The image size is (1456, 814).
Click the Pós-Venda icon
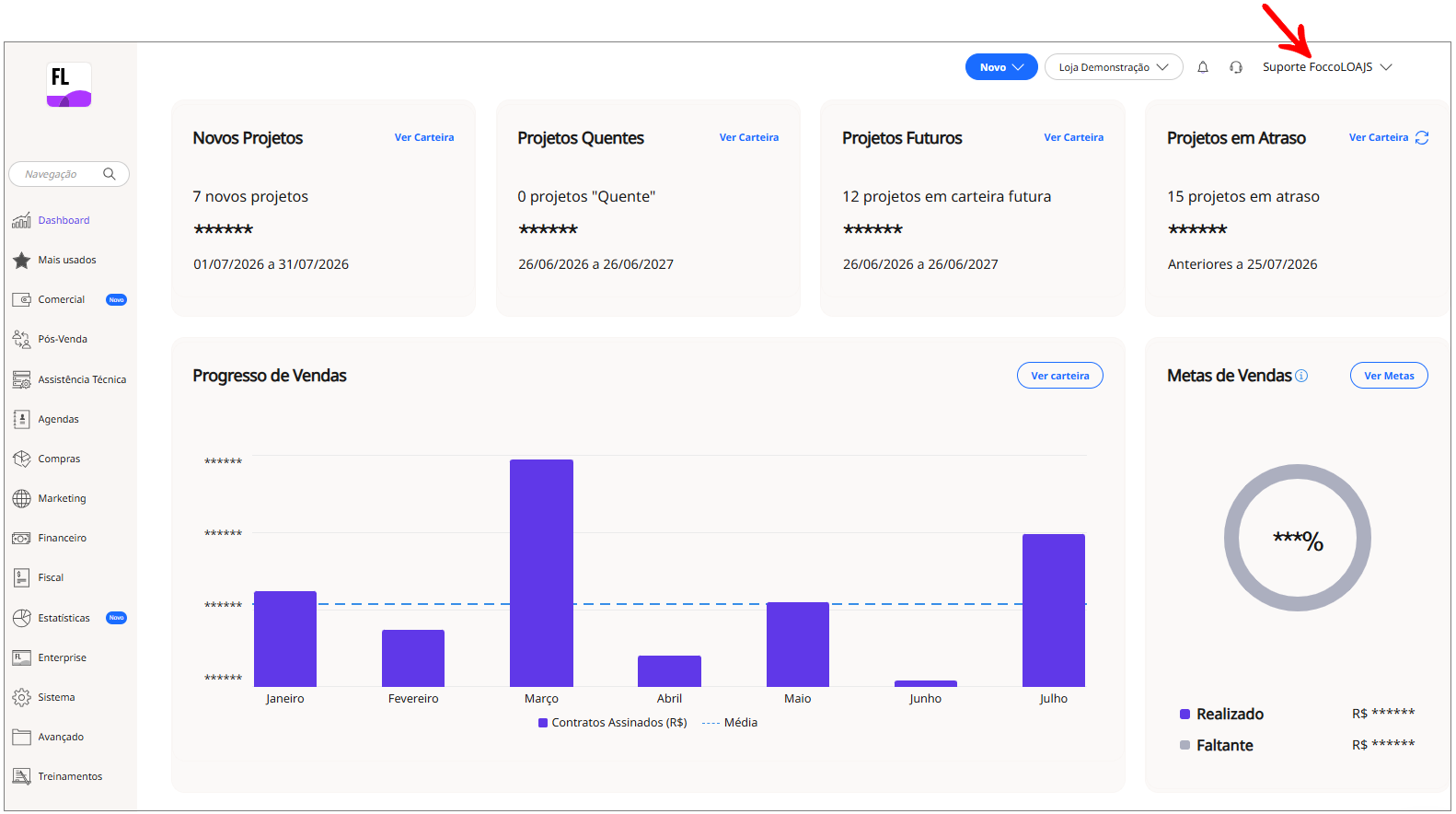tap(21, 339)
